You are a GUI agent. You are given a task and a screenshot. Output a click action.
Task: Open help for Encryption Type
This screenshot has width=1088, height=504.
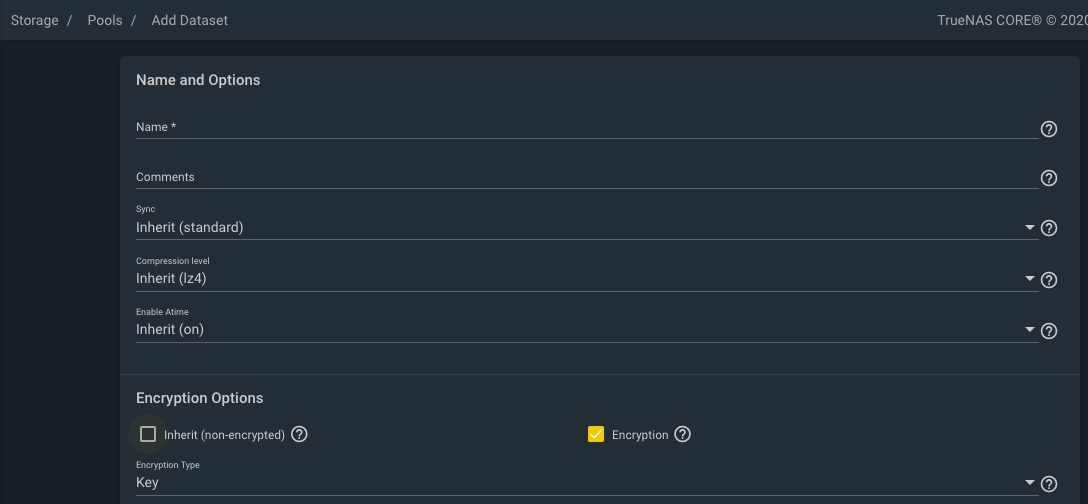(1049, 484)
